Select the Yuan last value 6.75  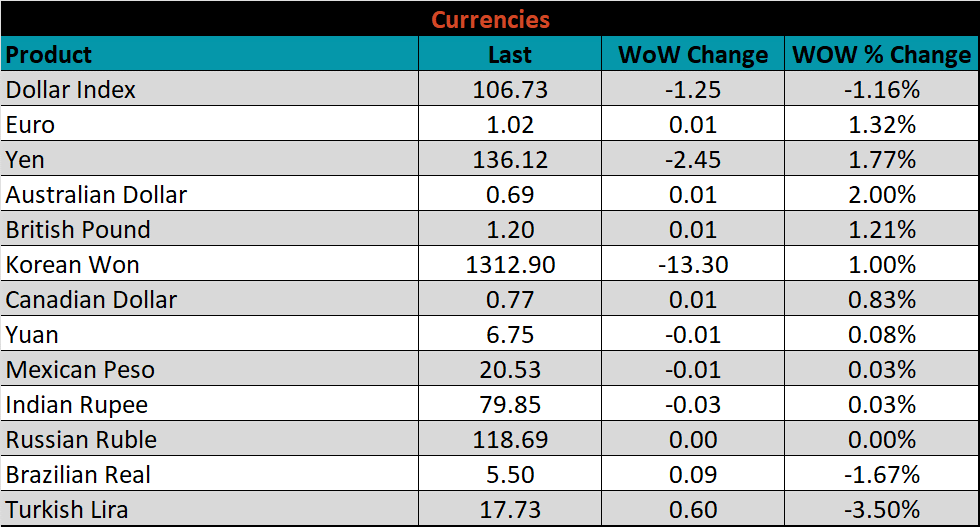[x=510, y=335]
